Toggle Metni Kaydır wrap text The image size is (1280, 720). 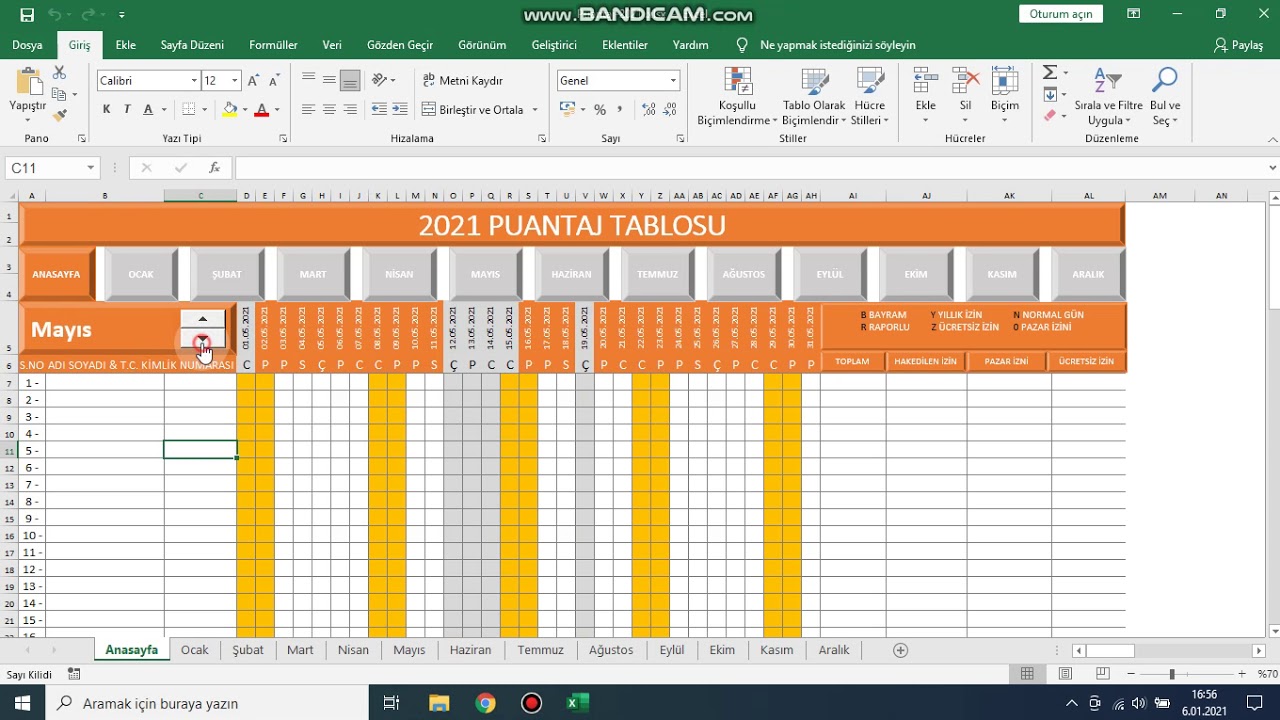pos(463,80)
